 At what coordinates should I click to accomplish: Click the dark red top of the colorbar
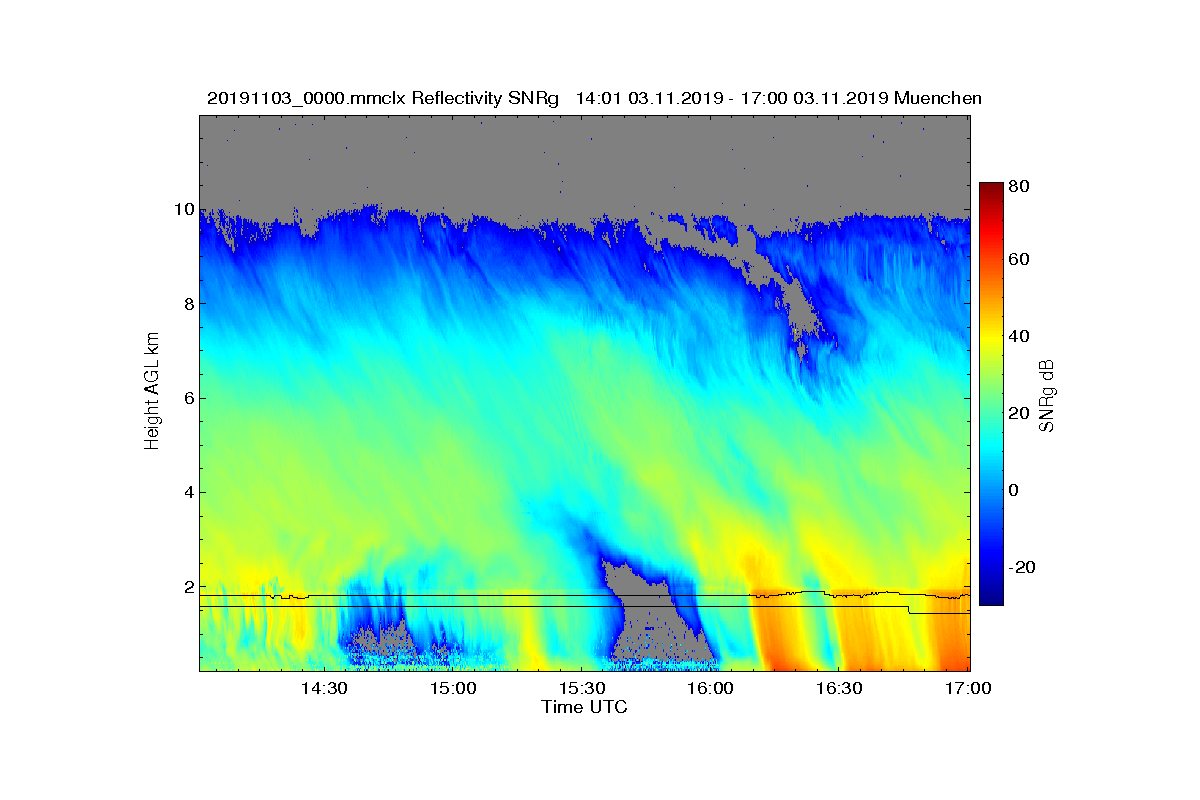990,190
